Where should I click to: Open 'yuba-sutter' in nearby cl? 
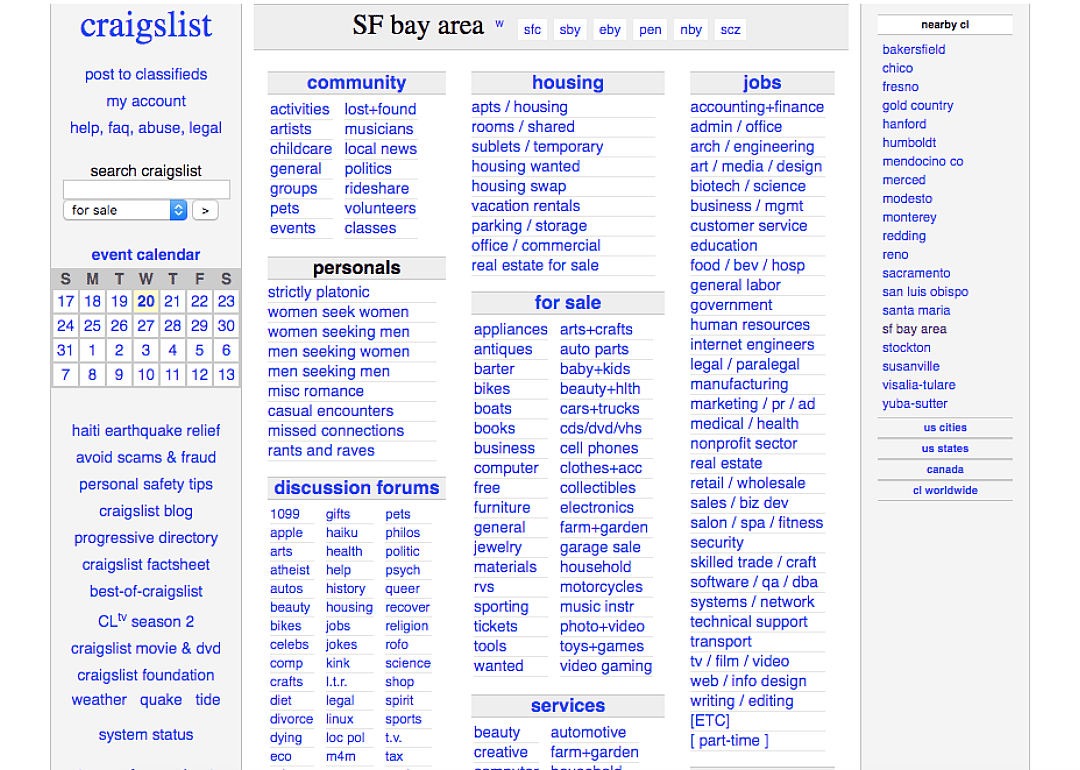pyautogui.click(x=915, y=404)
